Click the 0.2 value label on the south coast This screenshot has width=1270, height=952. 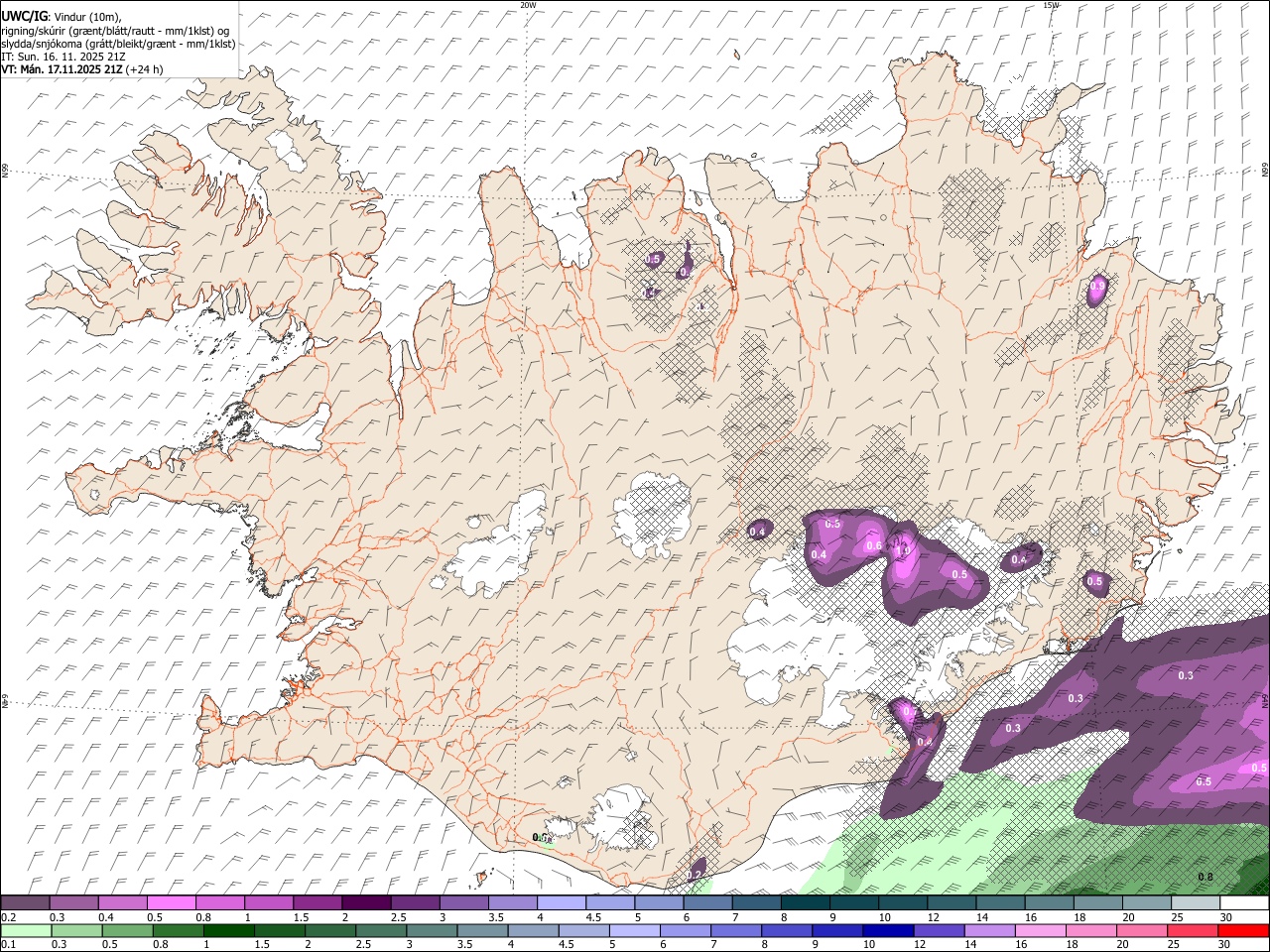click(696, 874)
